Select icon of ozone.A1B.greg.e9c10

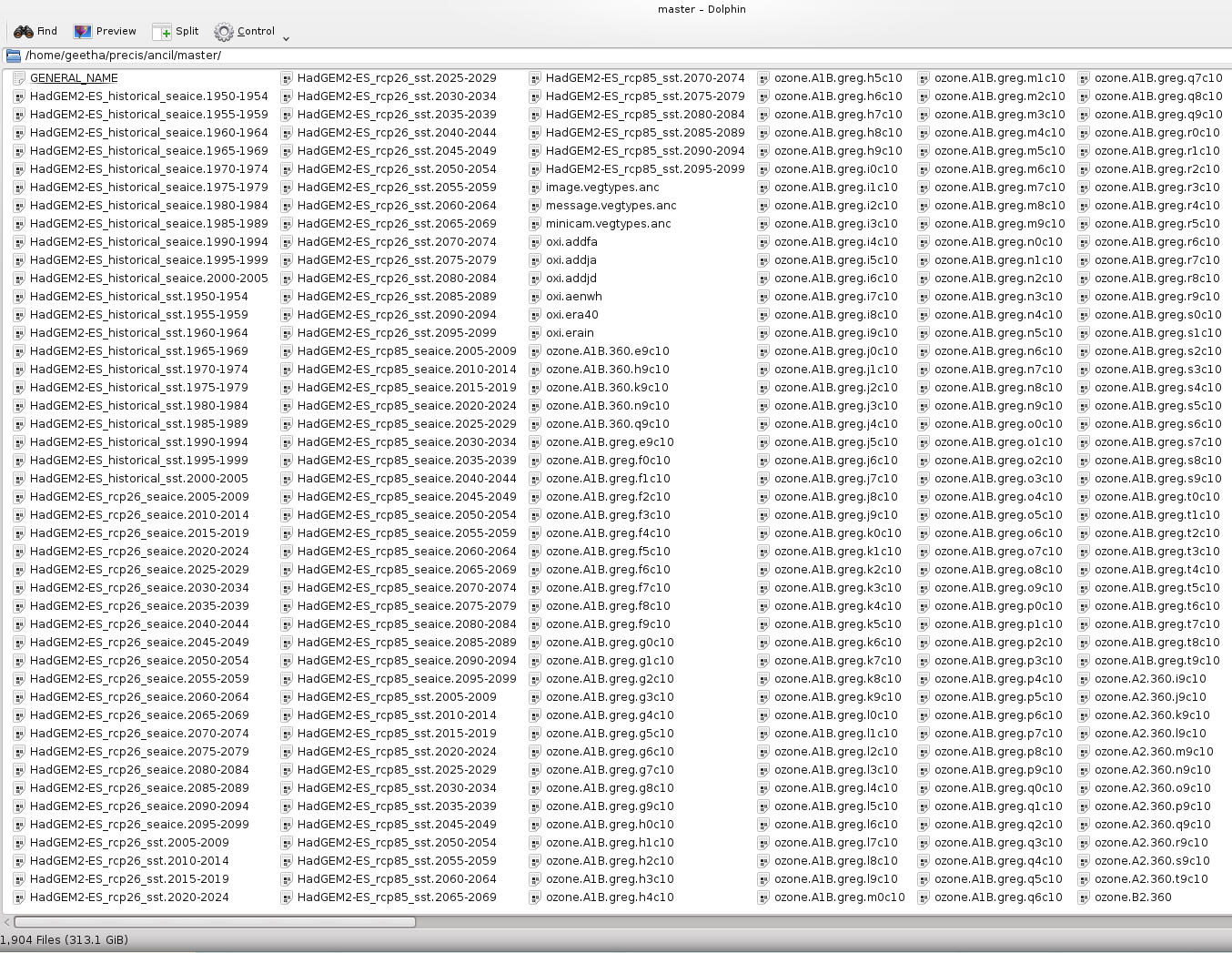pyautogui.click(x=535, y=442)
